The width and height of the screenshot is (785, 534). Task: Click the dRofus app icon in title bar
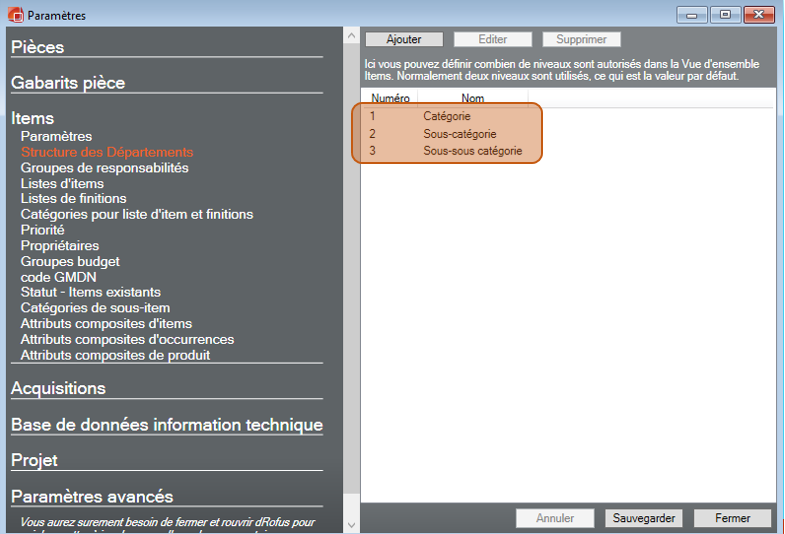[14, 15]
